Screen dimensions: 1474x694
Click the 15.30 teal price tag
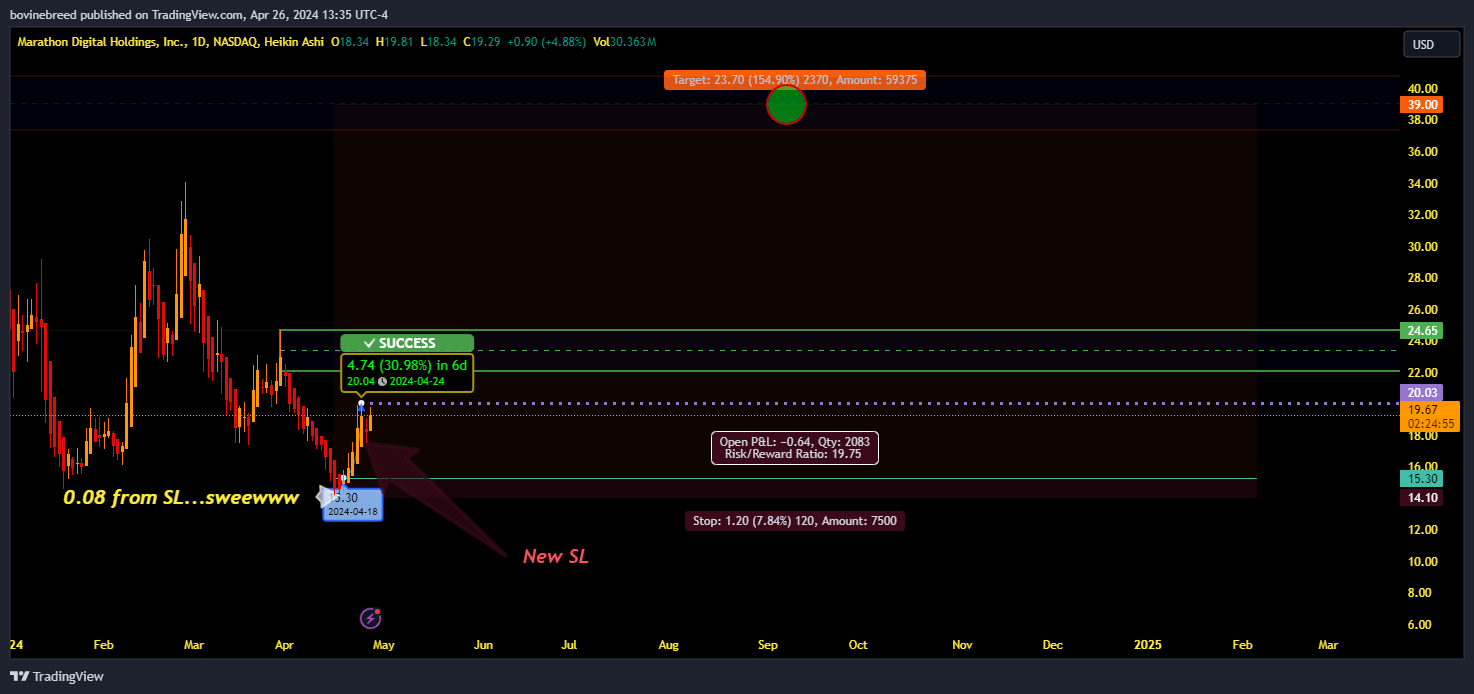click(x=1423, y=479)
